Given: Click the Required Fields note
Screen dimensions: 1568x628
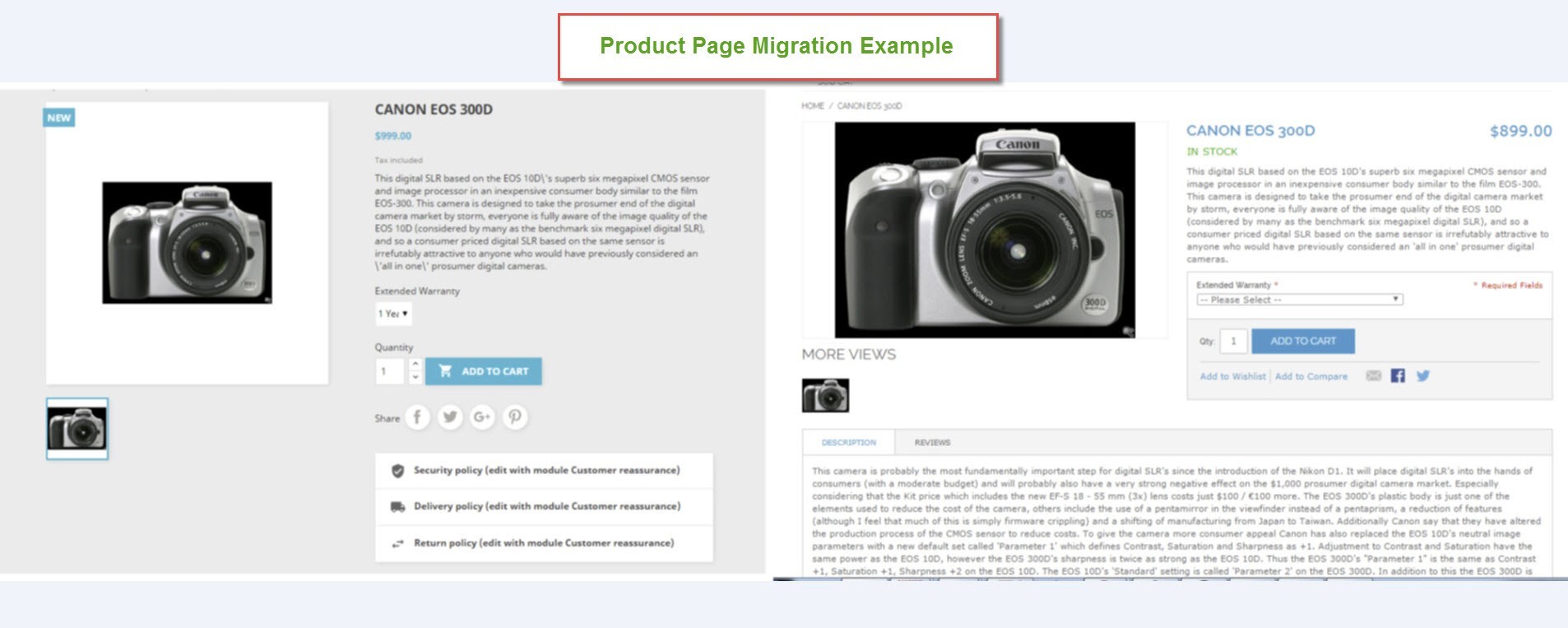Looking at the screenshot, I should point(1508,286).
